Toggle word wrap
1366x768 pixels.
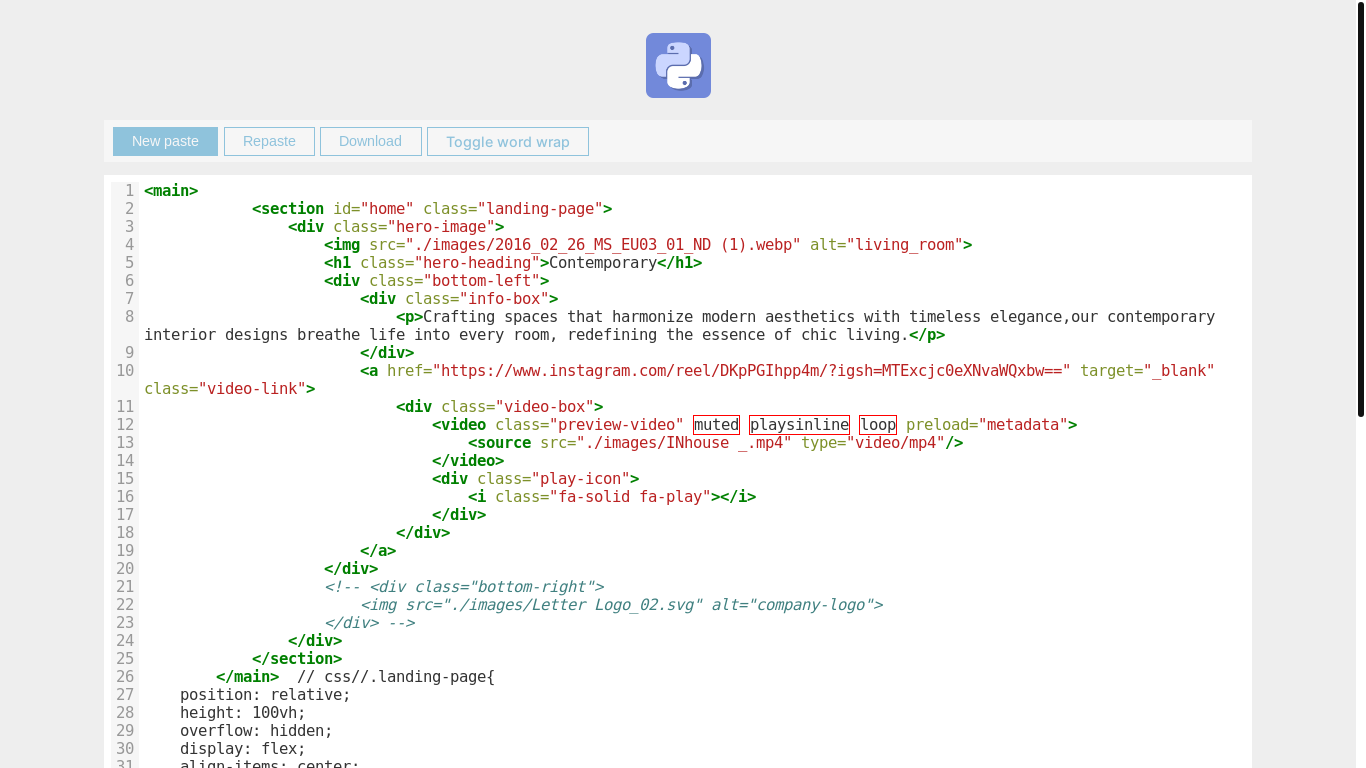(x=508, y=141)
